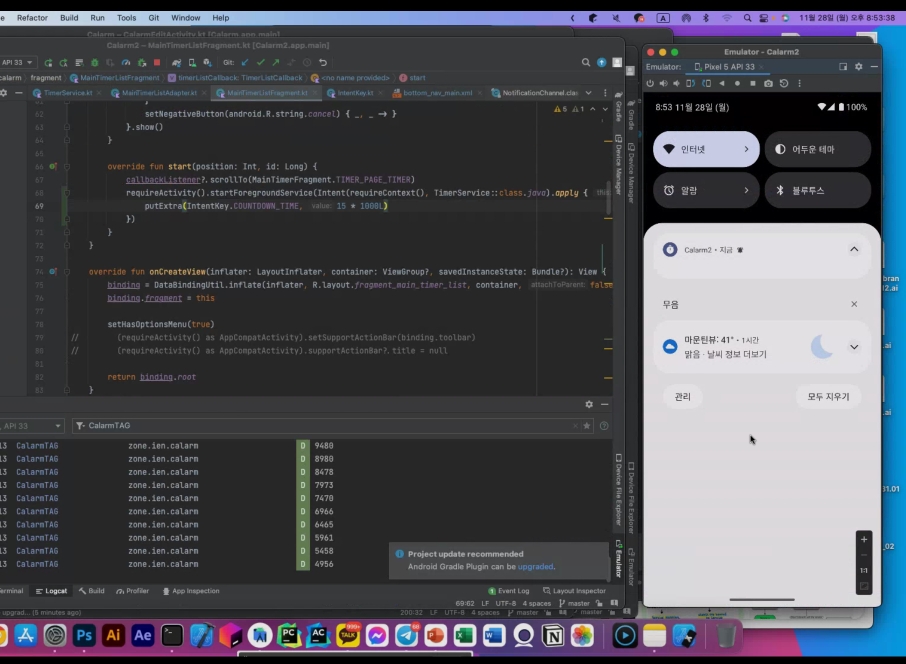Open emulator settings gear
The image size is (906, 664).
point(859,66)
